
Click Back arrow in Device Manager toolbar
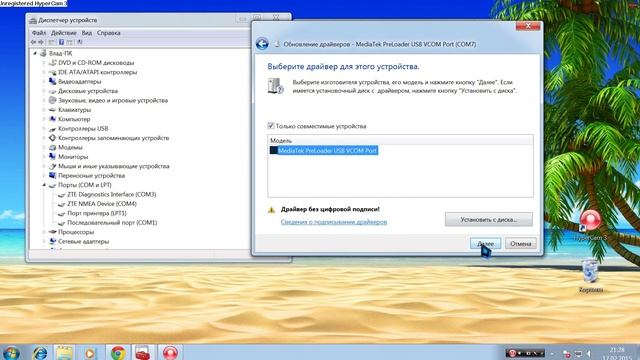coord(33,42)
